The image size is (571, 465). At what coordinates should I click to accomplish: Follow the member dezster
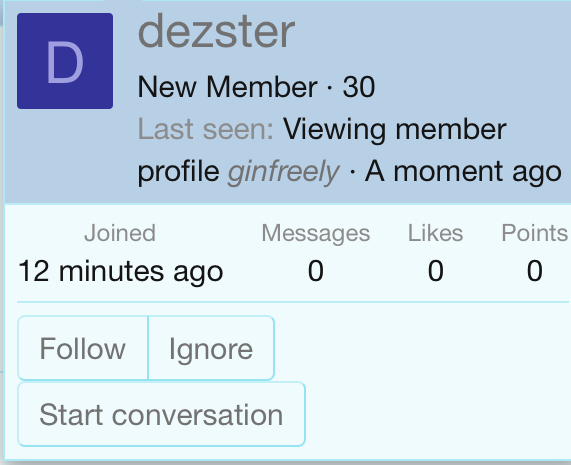click(83, 348)
